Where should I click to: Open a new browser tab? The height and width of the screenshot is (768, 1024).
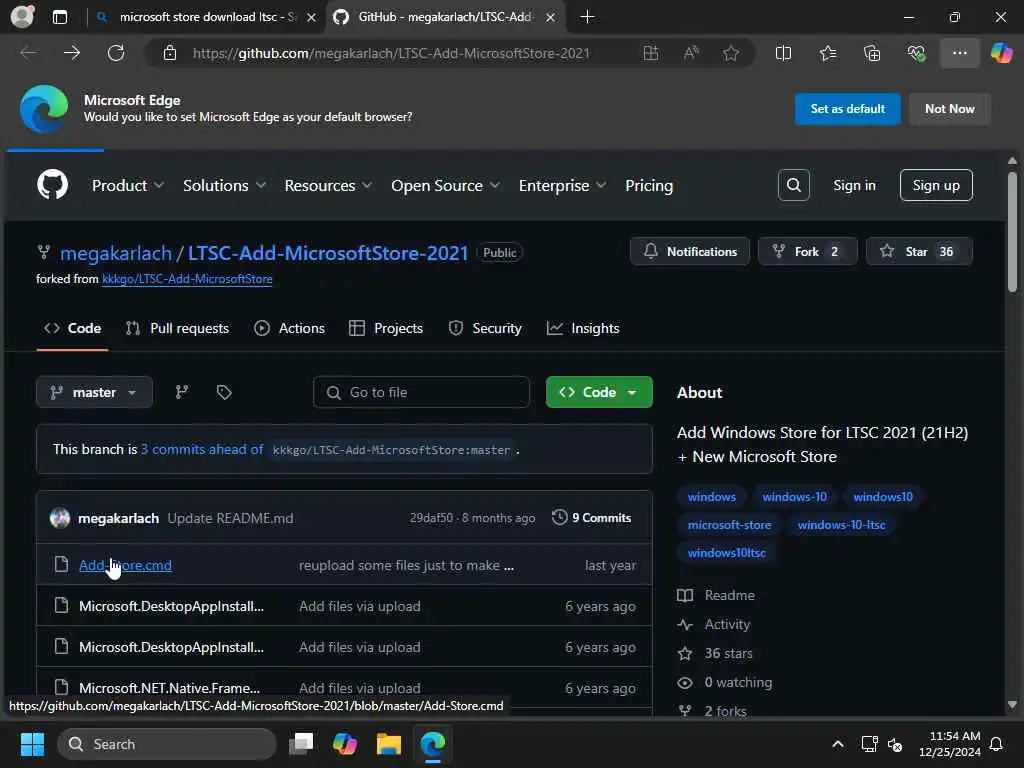(587, 17)
